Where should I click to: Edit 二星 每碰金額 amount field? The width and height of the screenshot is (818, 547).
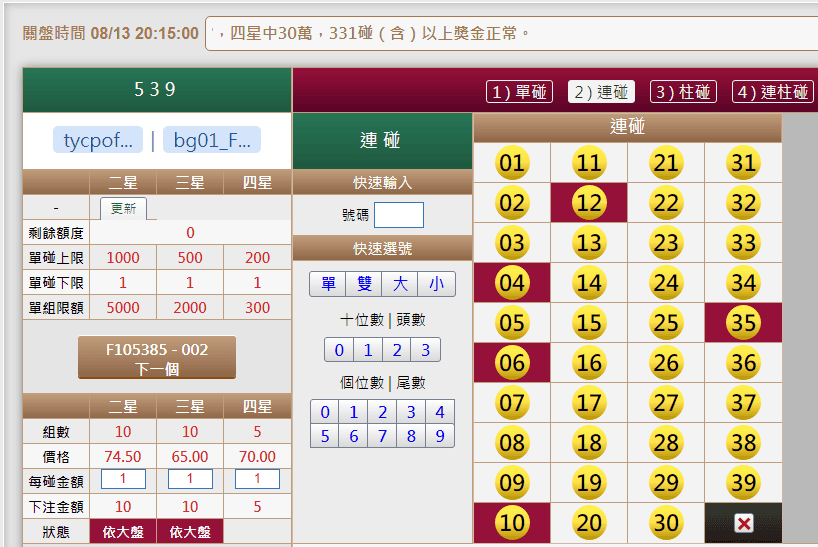tap(123, 479)
